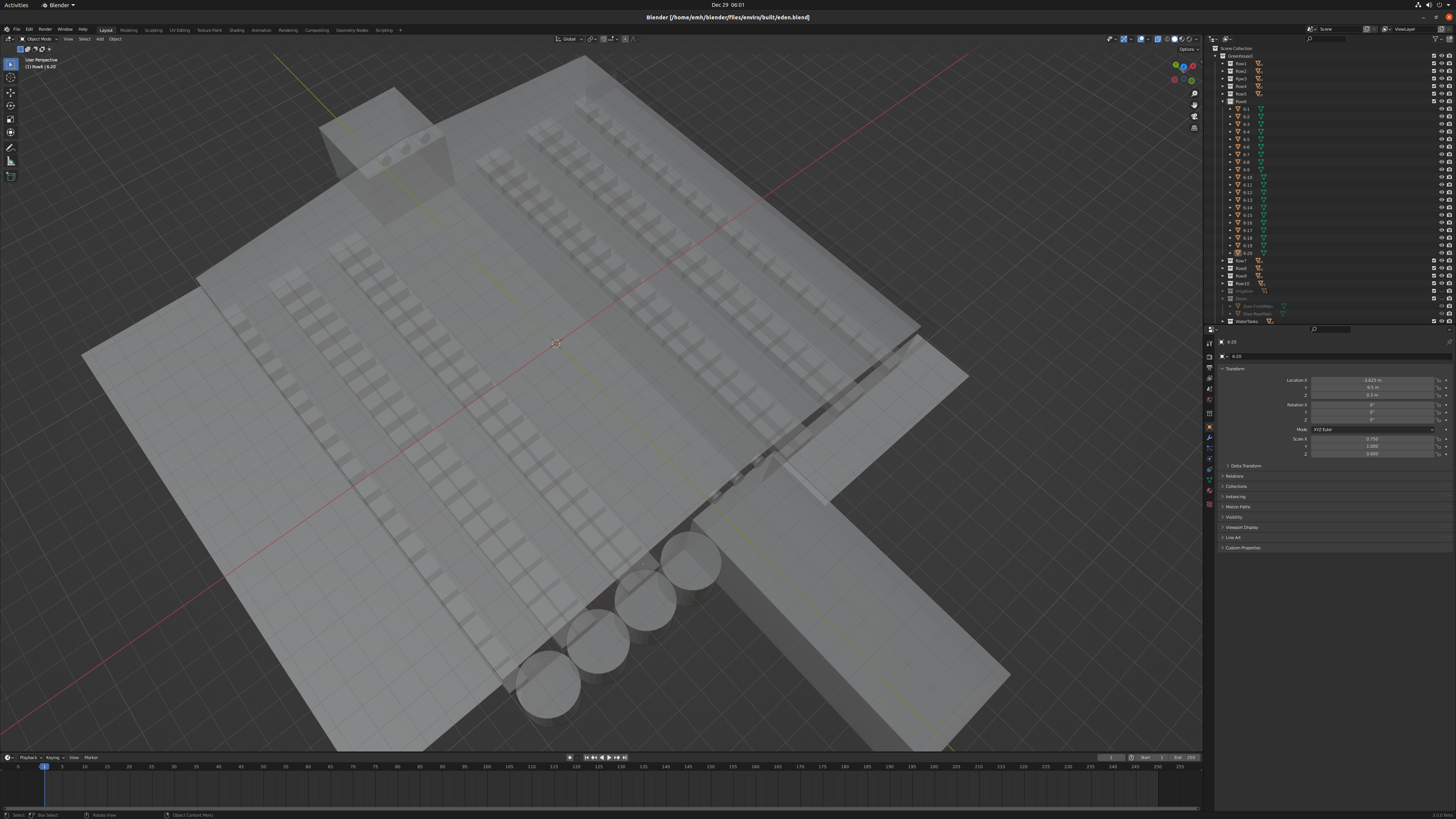Click the timeline Marker menu
Viewport: 1456px width, 819px height.
click(x=91, y=758)
